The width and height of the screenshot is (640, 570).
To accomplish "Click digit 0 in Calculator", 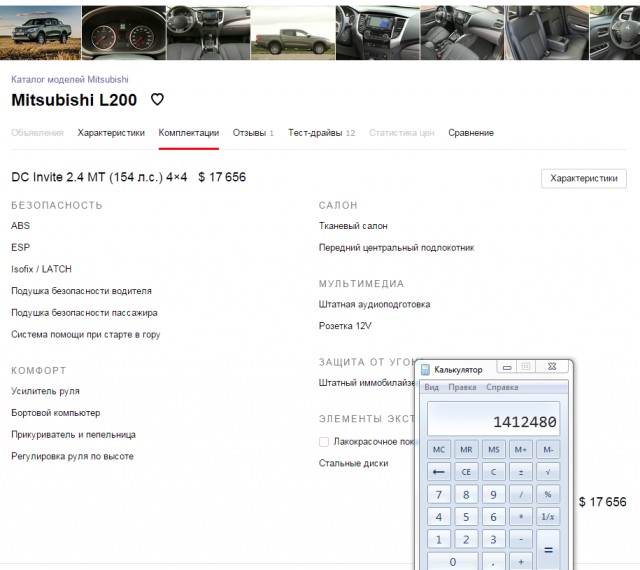I will point(452,561).
